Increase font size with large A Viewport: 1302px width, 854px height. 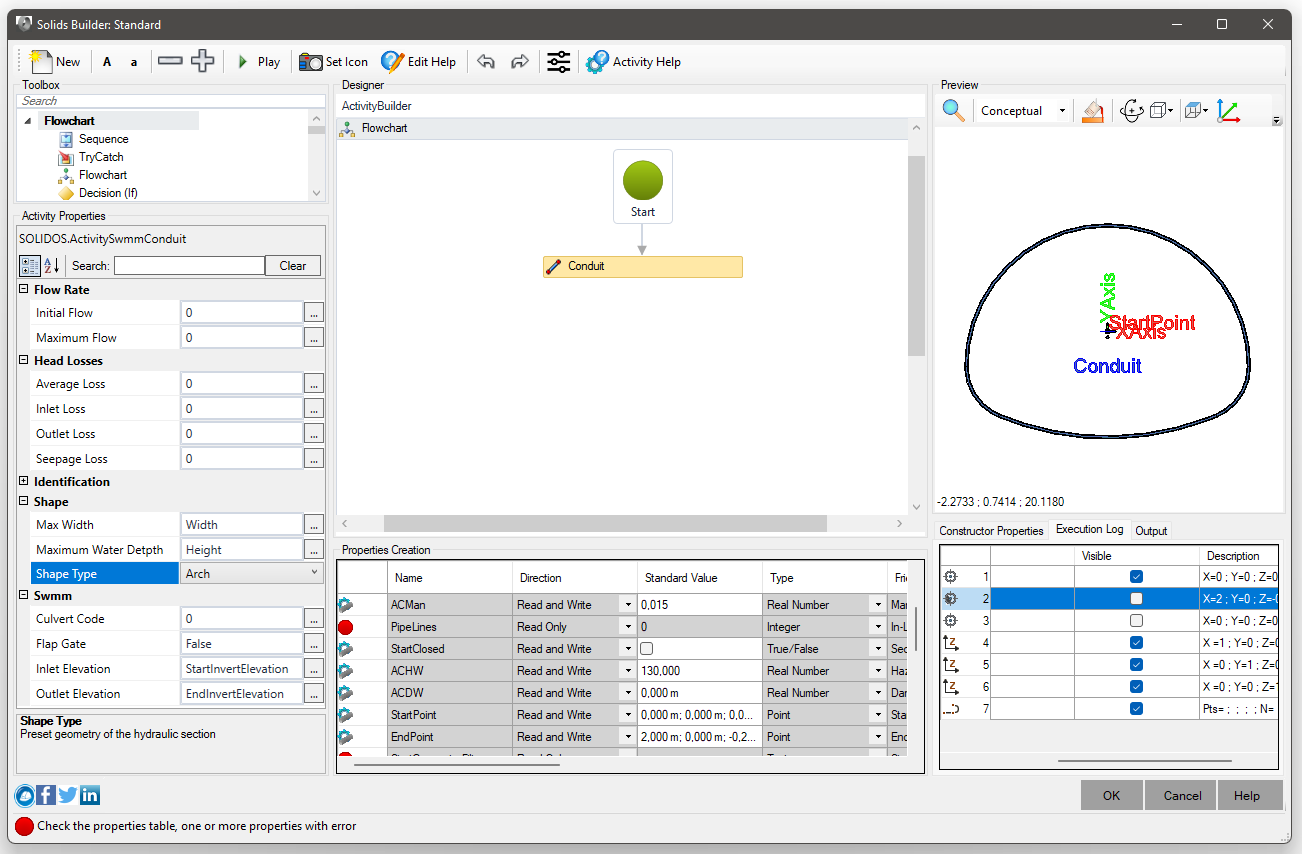click(107, 62)
